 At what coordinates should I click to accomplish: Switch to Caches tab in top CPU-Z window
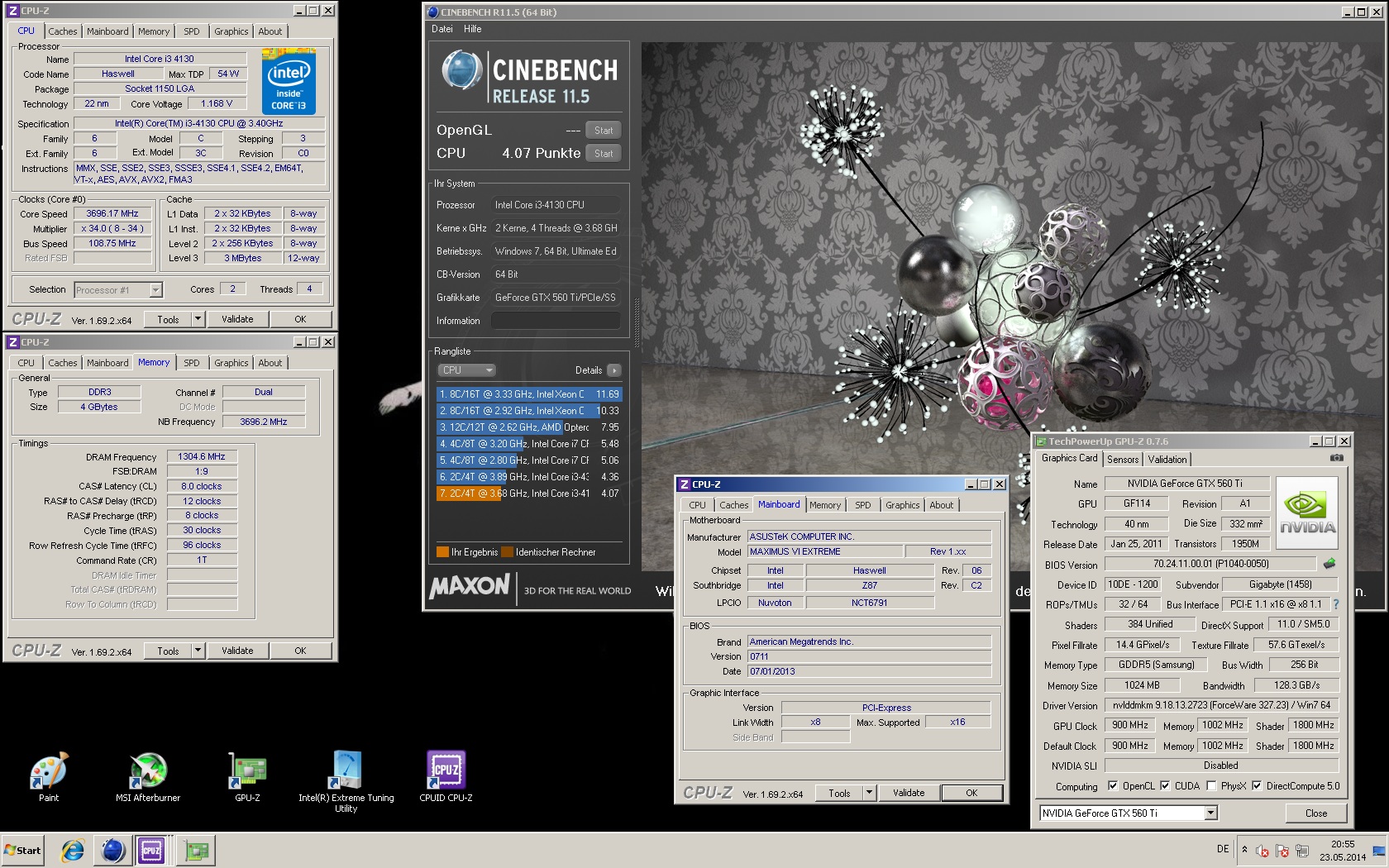point(63,31)
